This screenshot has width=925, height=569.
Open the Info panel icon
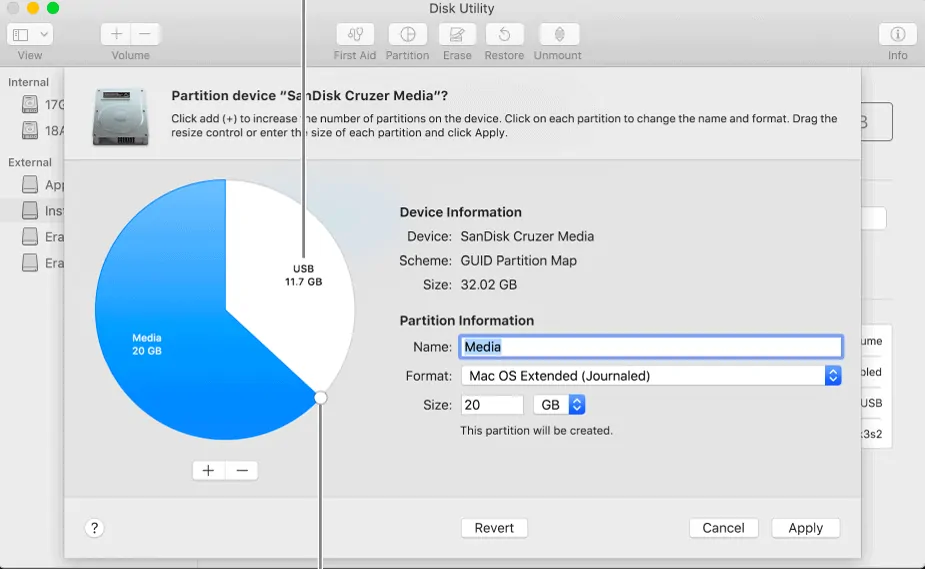[897, 34]
